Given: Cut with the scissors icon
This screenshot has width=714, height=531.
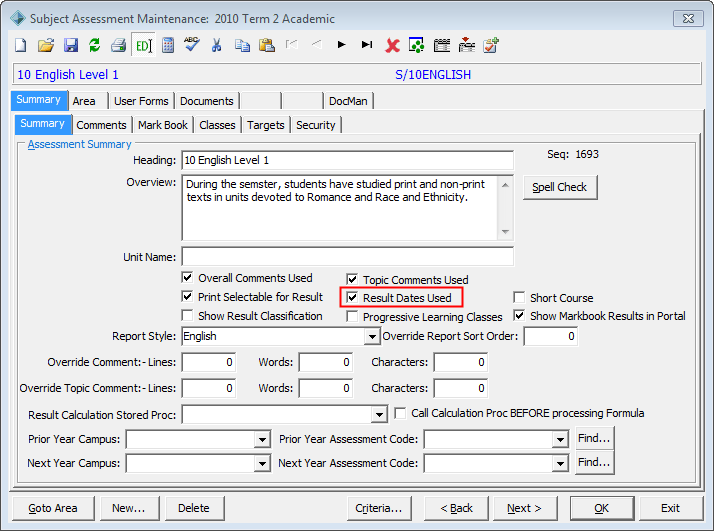Looking at the screenshot, I should (x=216, y=45).
